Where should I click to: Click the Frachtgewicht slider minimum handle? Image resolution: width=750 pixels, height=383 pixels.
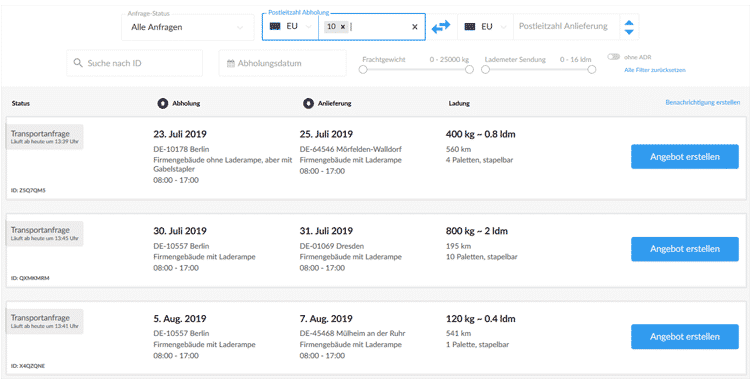(363, 70)
